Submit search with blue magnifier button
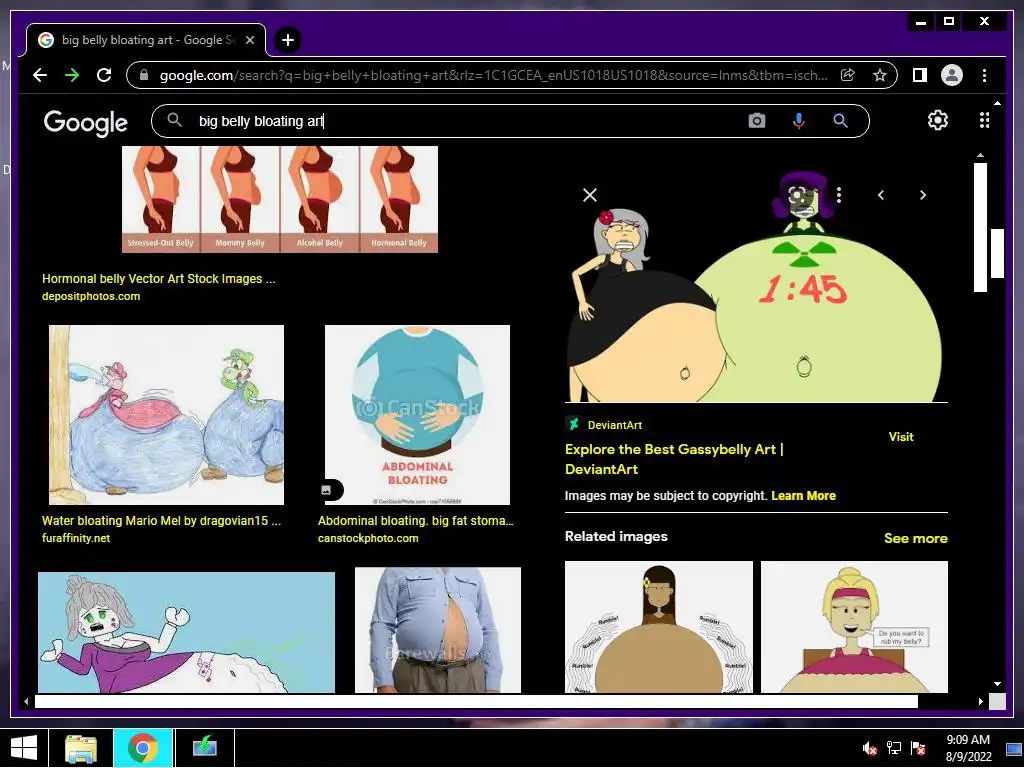 840,121
